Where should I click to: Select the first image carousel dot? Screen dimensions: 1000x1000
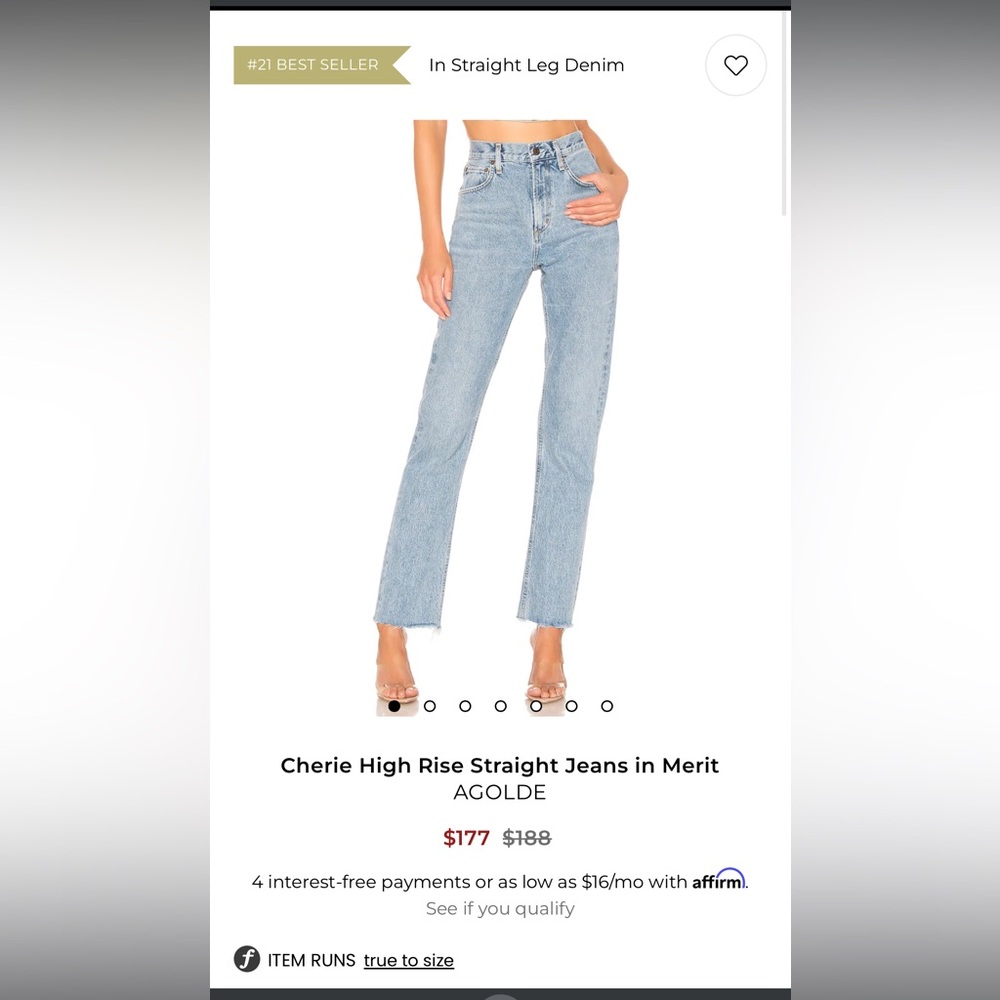tap(394, 706)
